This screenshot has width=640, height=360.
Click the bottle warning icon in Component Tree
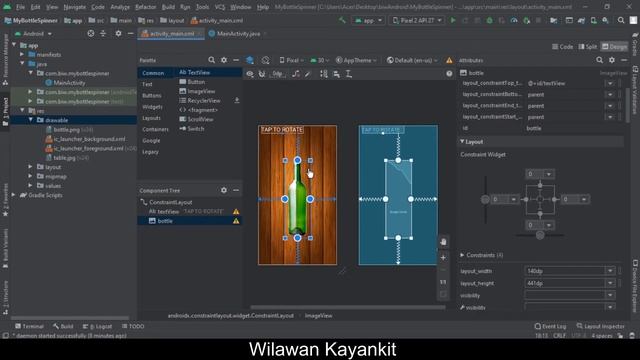pos(236,221)
